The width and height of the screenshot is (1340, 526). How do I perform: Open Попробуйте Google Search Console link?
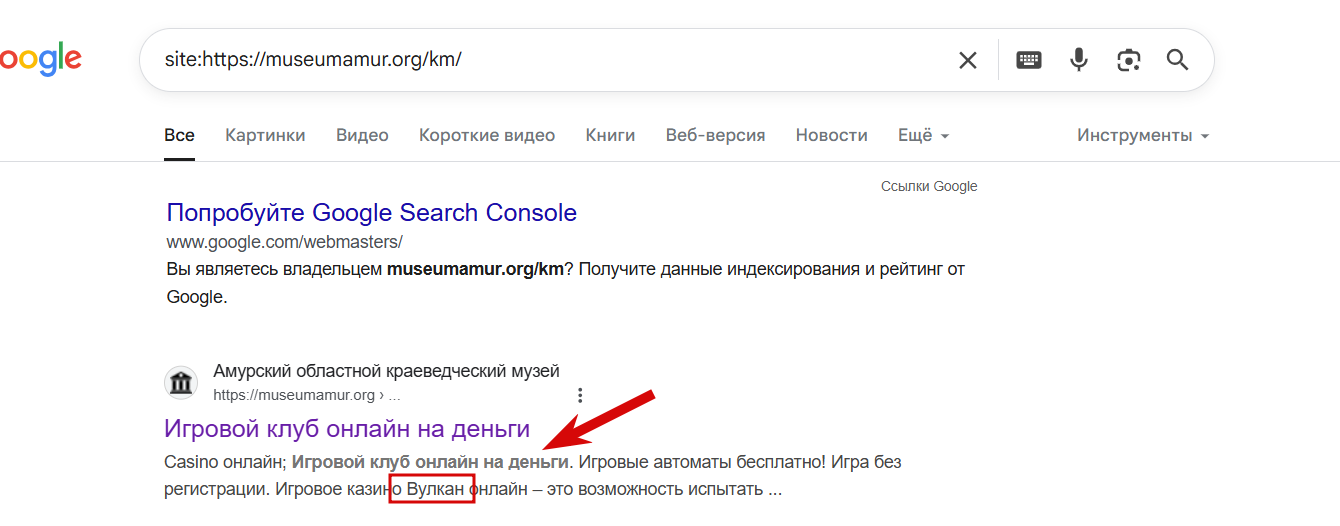click(372, 213)
